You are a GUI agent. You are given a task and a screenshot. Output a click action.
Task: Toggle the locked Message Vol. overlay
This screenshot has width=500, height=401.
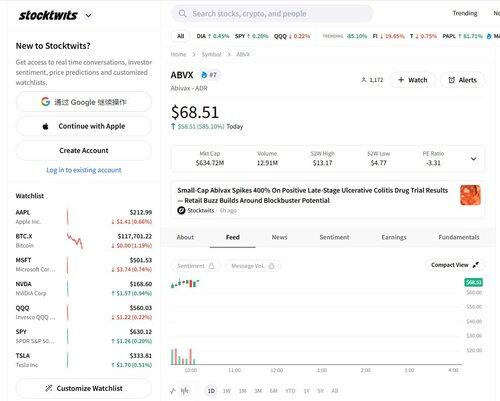click(253, 266)
